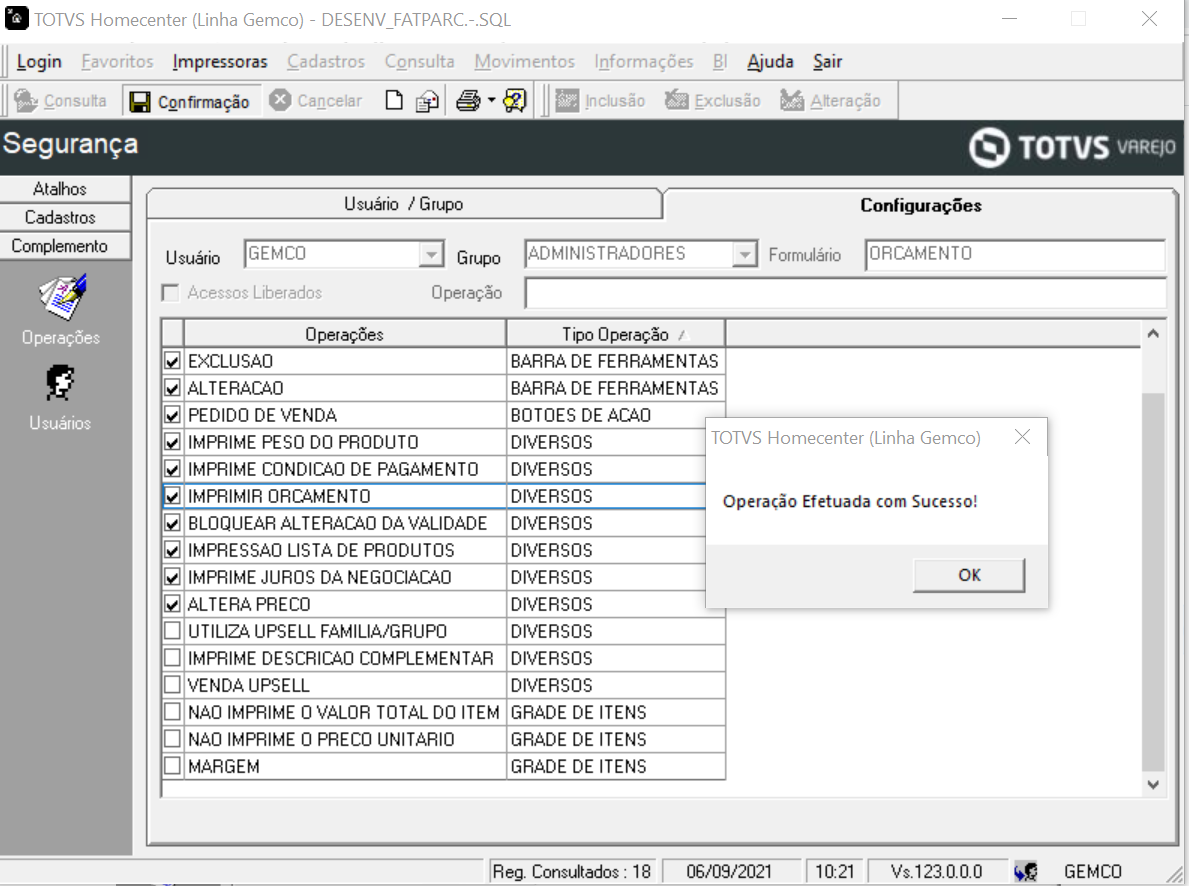Click the Alteração toolbar icon

(x=792, y=100)
